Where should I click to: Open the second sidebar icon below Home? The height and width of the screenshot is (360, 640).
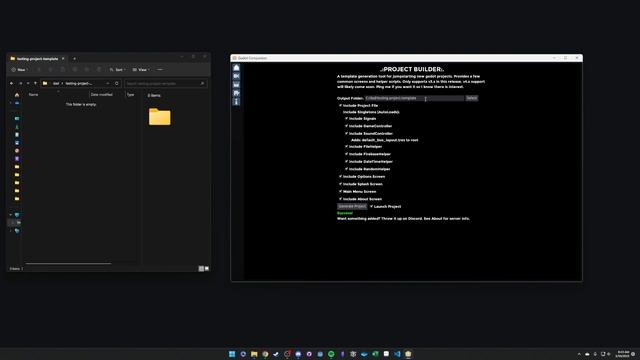[236, 76]
